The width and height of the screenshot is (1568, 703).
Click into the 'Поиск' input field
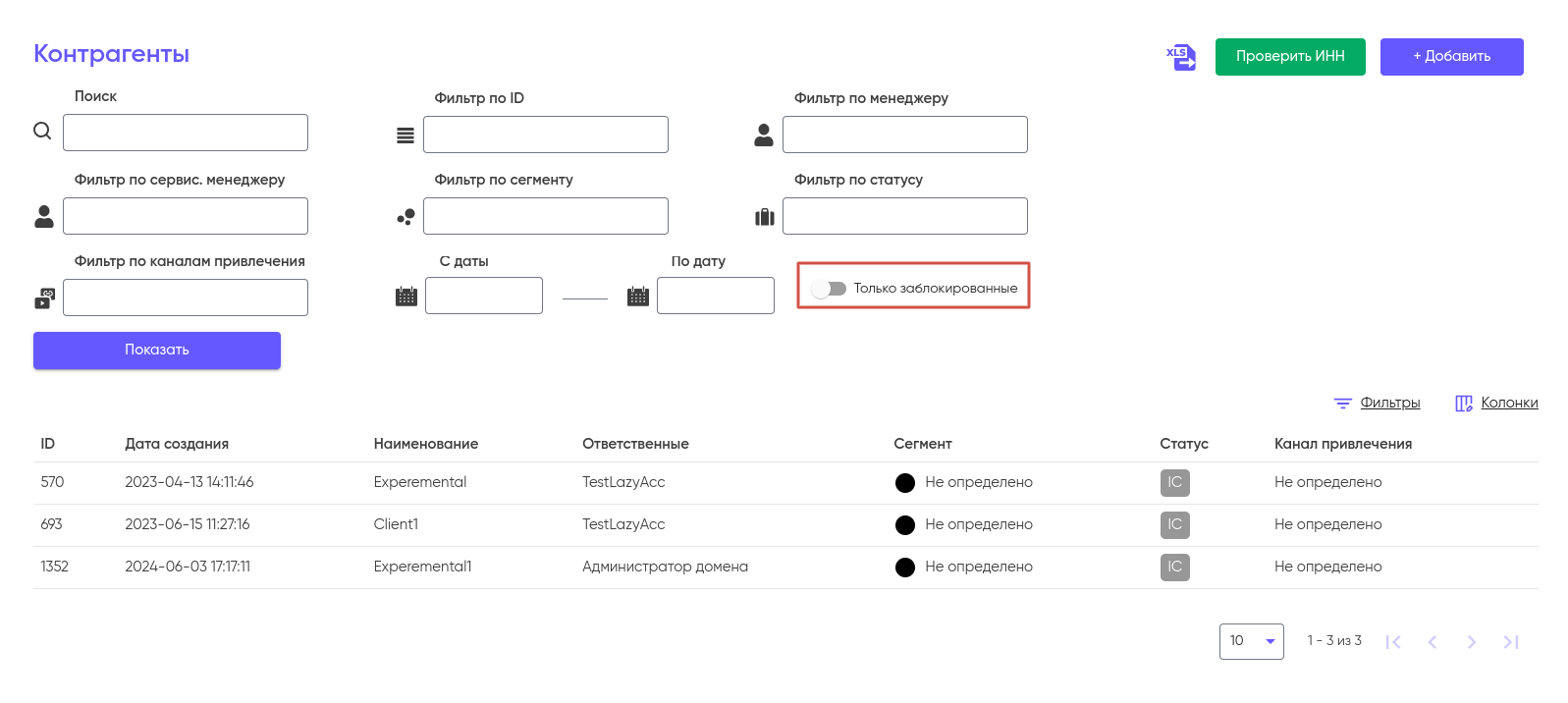click(x=186, y=133)
